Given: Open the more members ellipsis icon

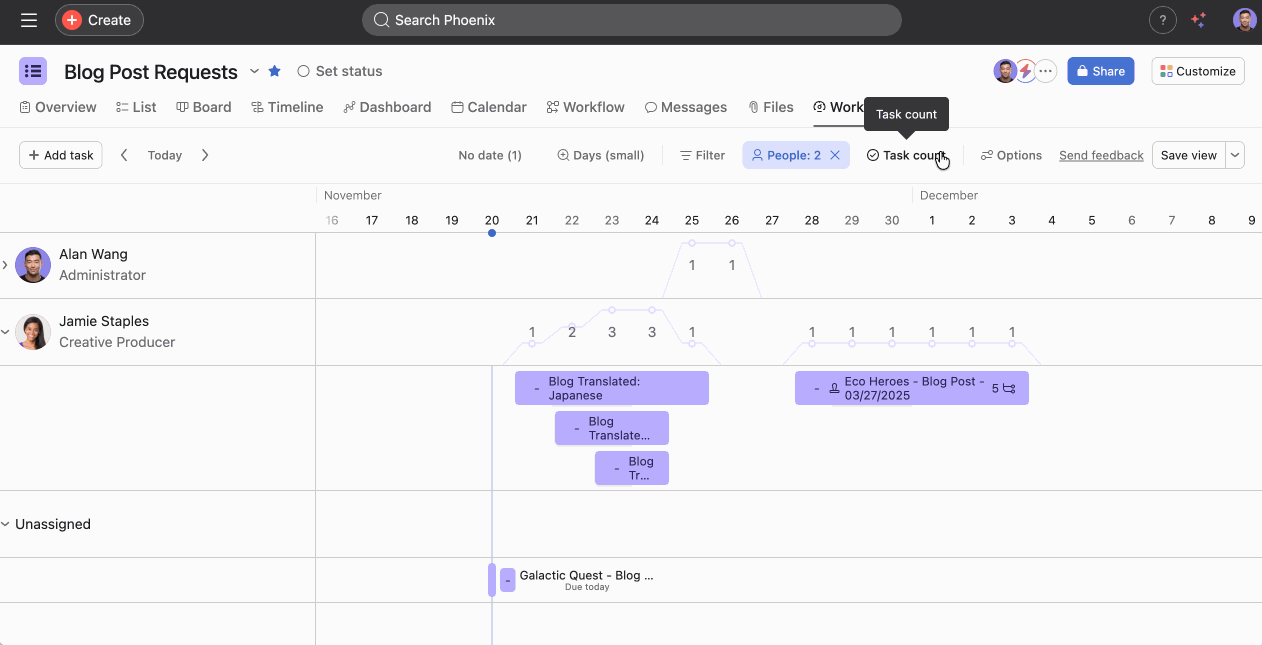Looking at the screenshot, I should coord(1046,71).
